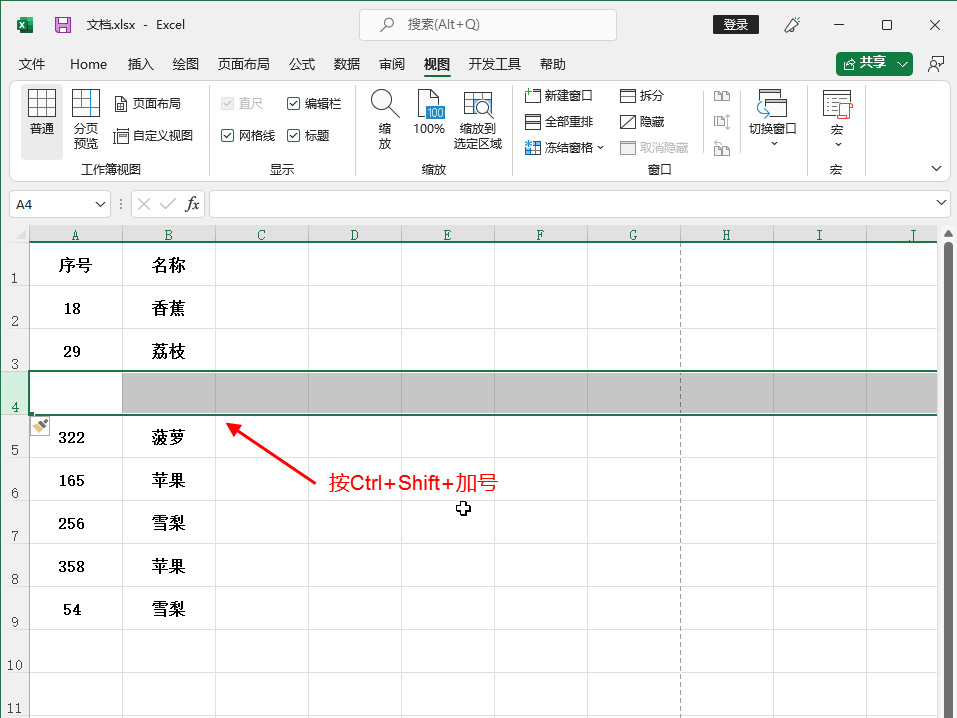
Task: Switch to the Data (数据) tab
Action: [x=347, y=64]
